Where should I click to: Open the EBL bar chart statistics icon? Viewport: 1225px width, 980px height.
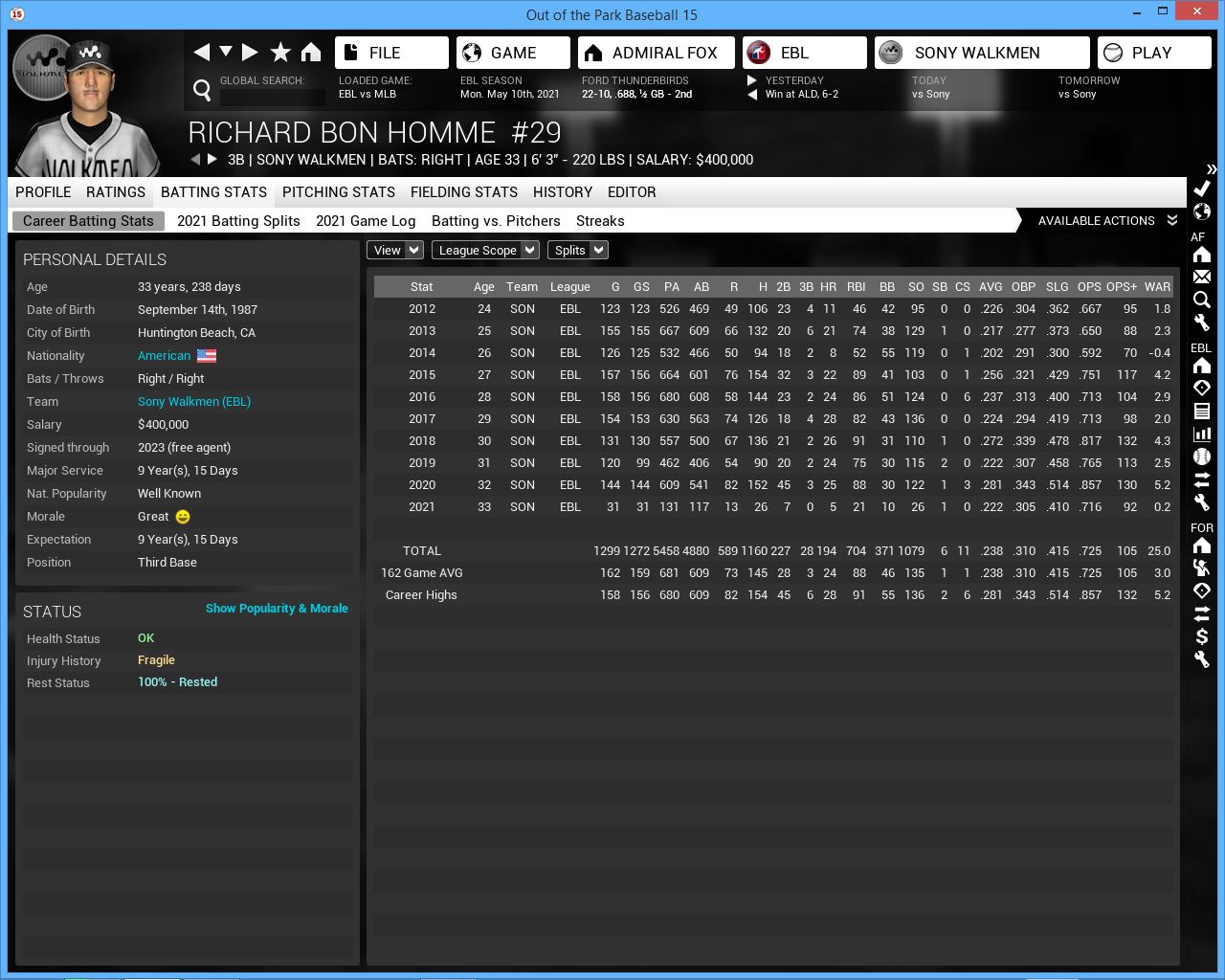click(1202, 434)
